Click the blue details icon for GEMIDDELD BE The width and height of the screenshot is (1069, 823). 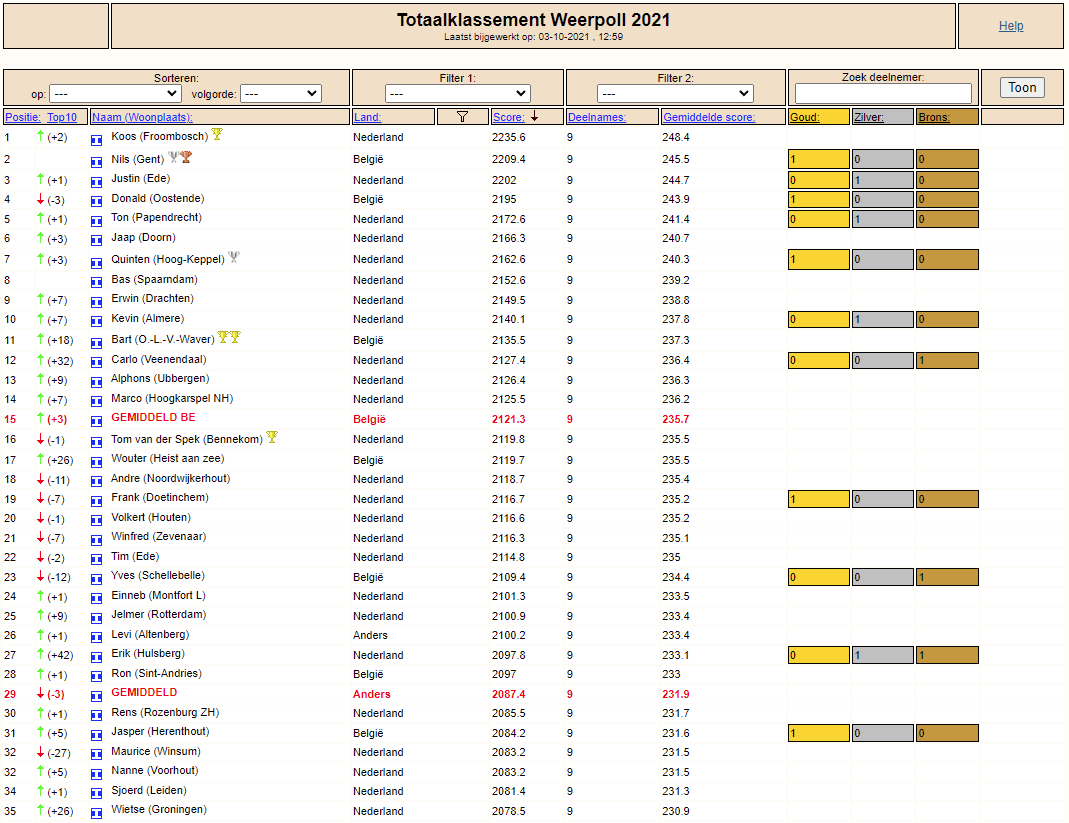pos(96,422)
